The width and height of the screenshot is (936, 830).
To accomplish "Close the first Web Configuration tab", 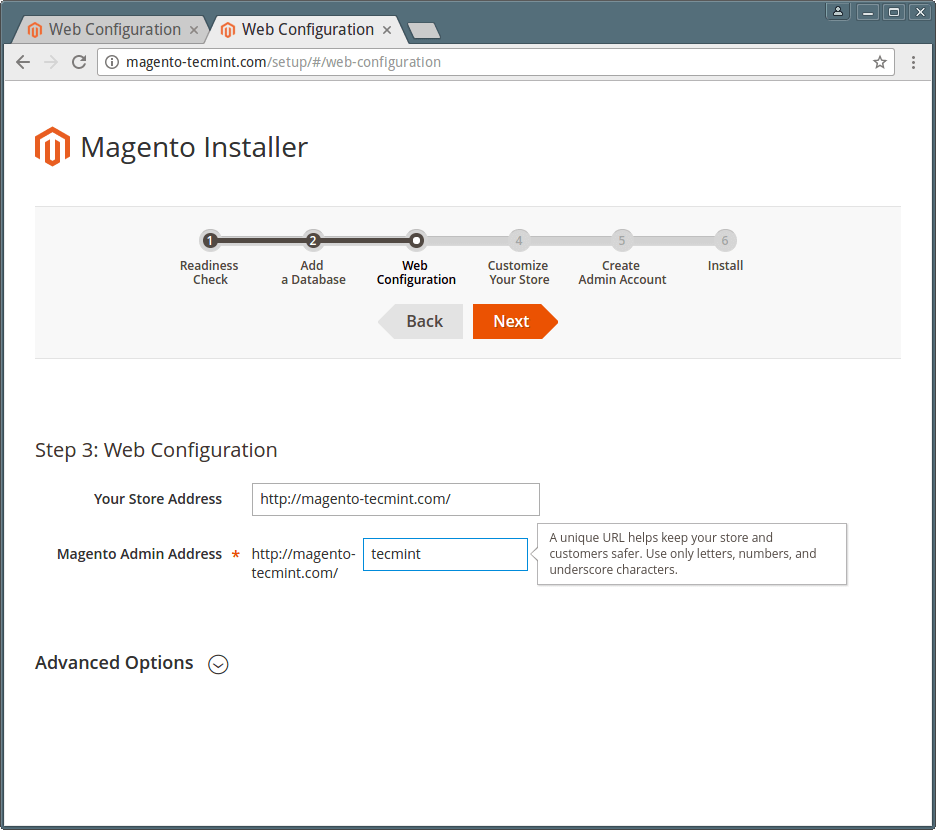I will (x=193, y=30).
